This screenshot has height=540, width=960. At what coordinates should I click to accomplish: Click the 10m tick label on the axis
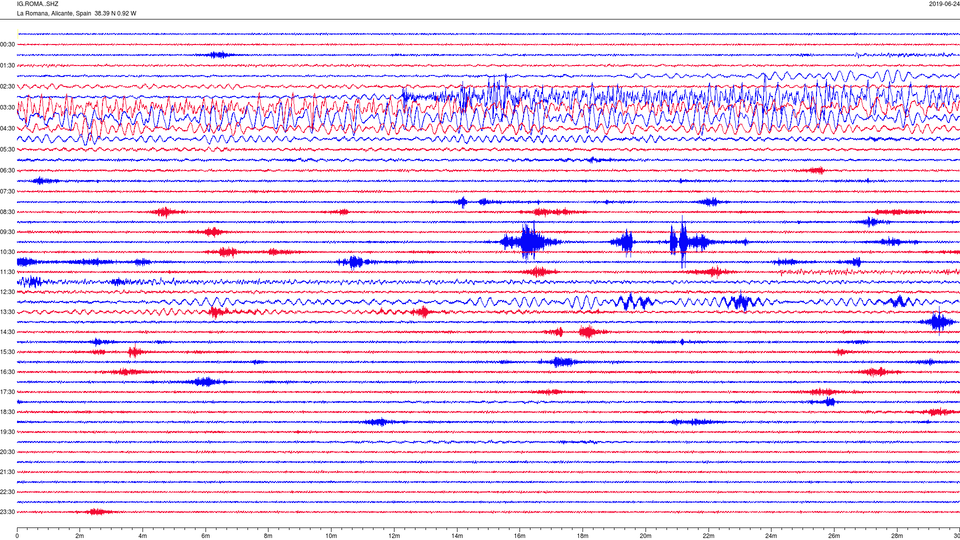[x=331, y=536]
